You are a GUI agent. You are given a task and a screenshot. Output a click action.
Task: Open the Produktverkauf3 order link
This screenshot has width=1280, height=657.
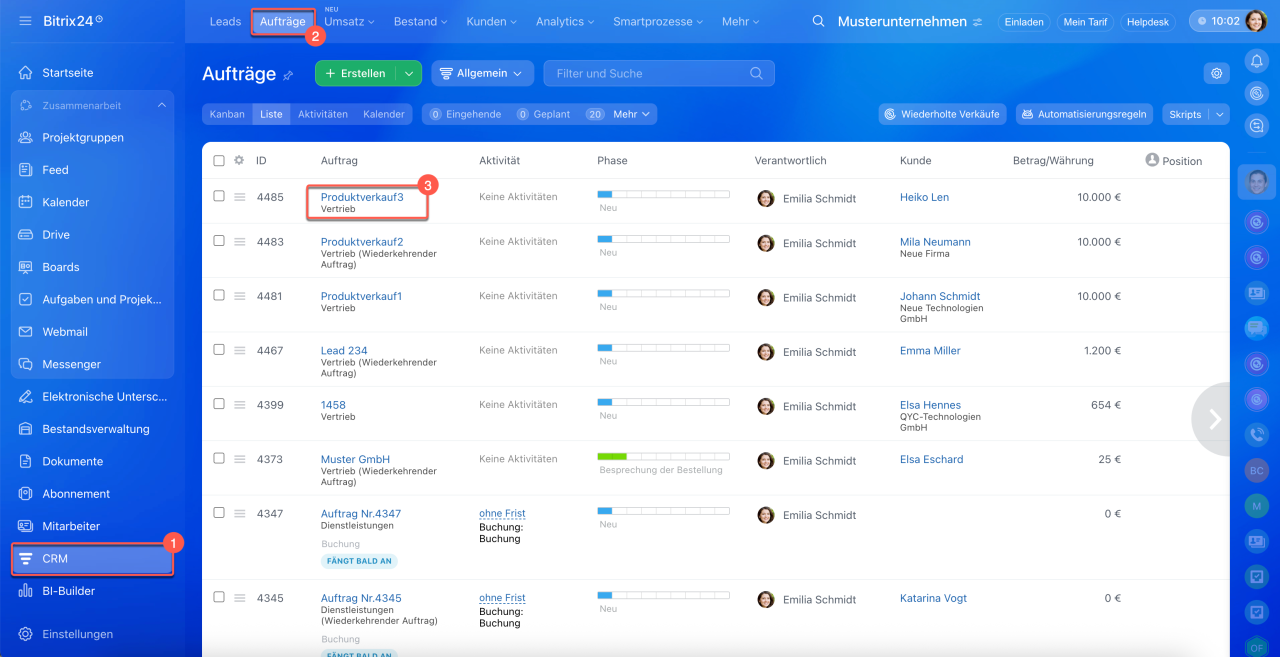(x=362, y=197)
